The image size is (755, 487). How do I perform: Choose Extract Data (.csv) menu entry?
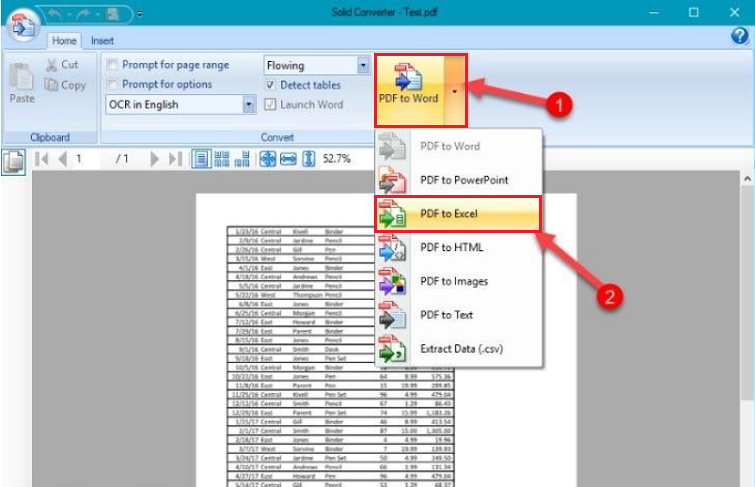coord(459,349)
